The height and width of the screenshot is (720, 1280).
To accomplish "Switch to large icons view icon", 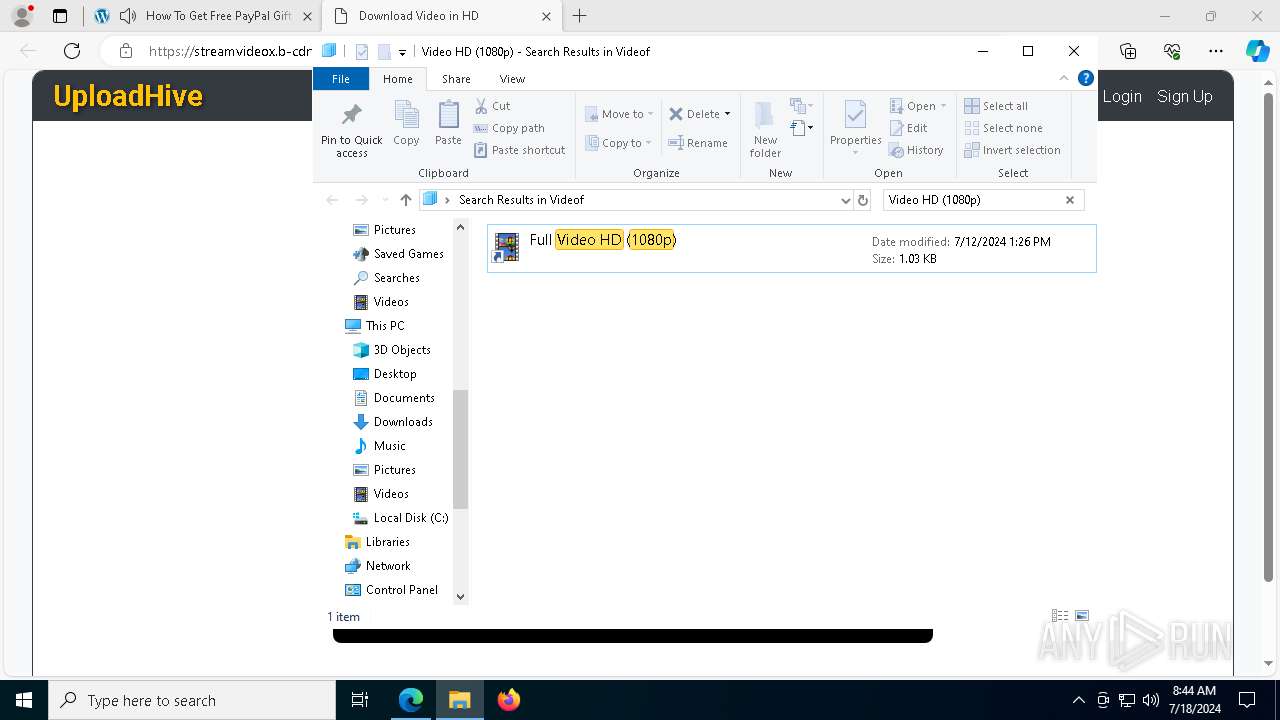I will tap(1081, 616).
